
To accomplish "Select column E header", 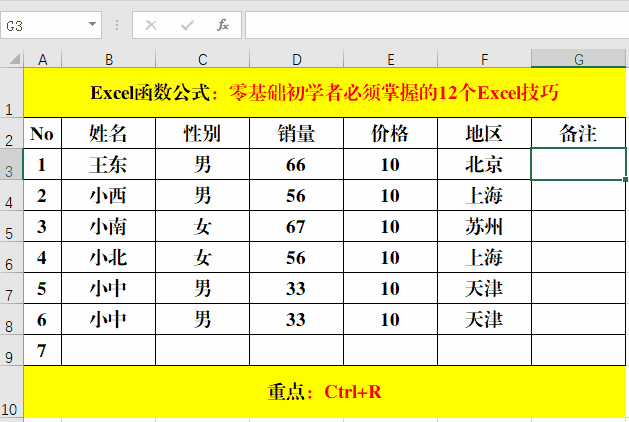I will click(390, 59).
